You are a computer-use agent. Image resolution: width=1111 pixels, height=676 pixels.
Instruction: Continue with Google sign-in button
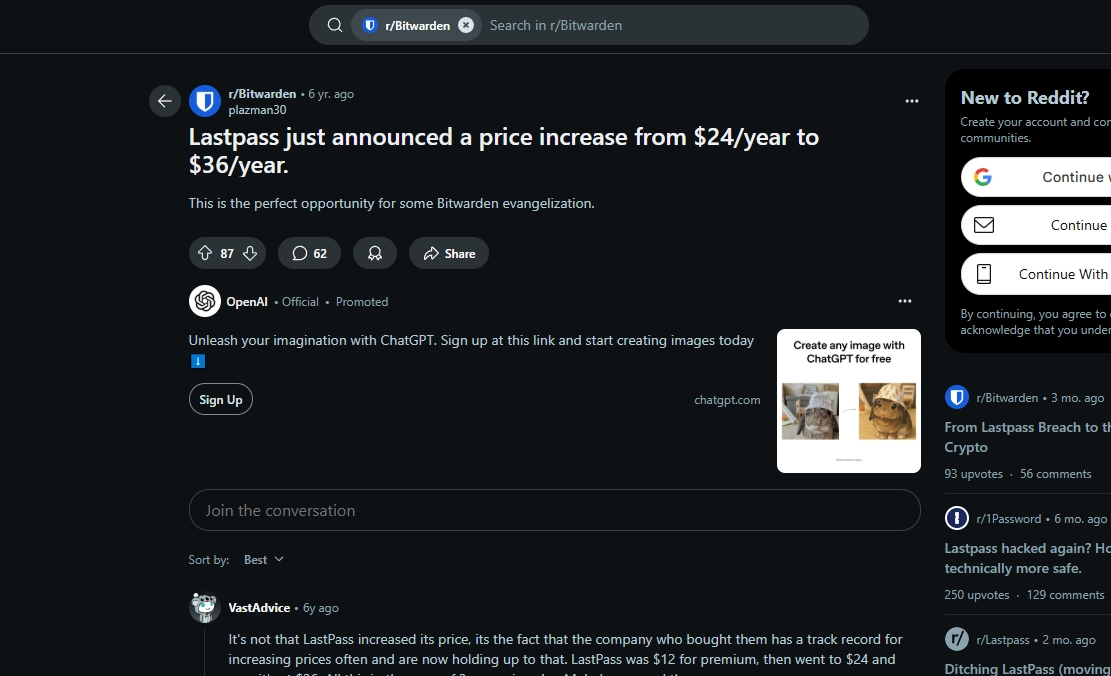(x=1036, y=177)
